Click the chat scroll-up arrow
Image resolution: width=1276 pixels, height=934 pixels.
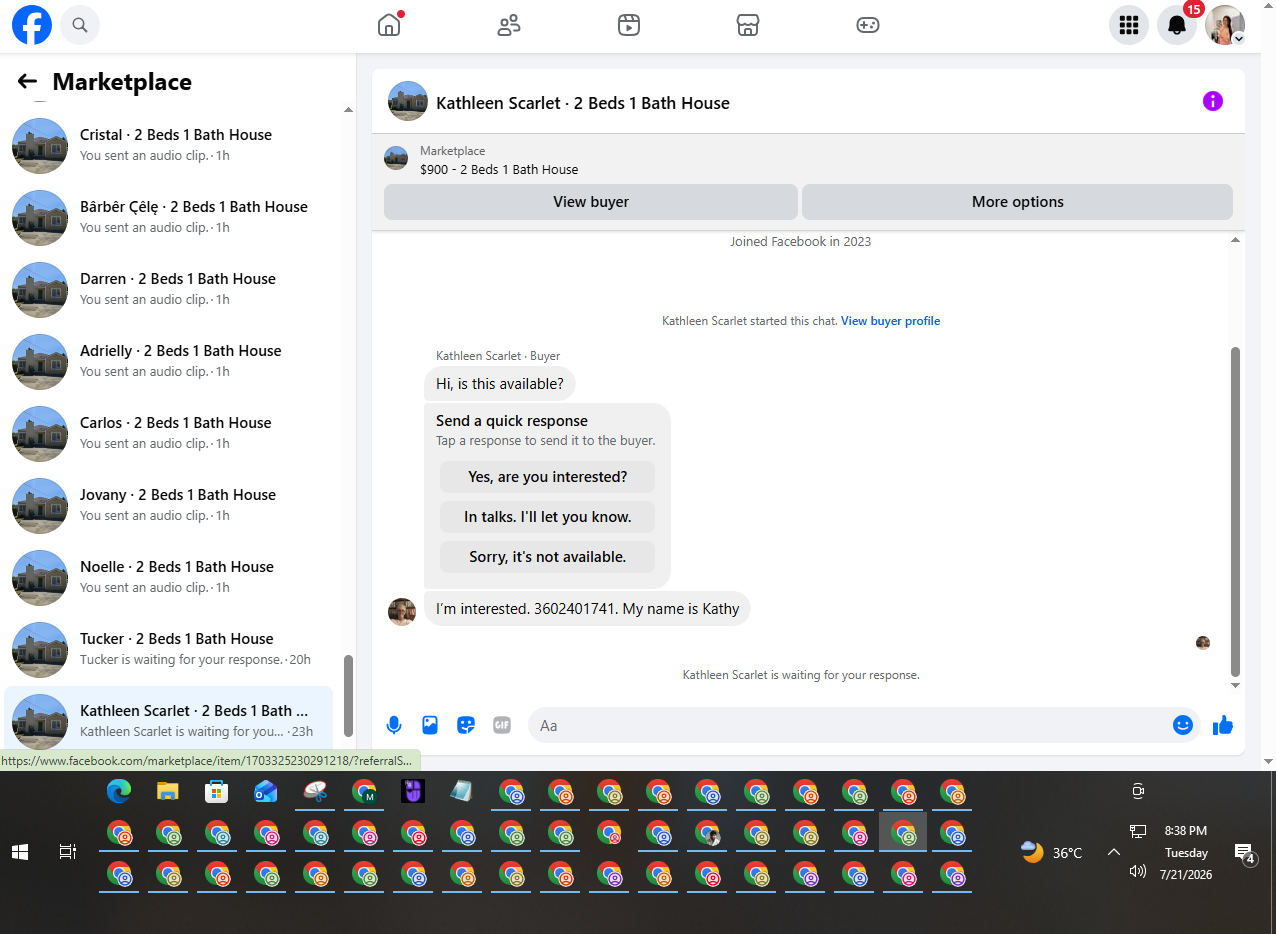click(x=1235, y=240)
